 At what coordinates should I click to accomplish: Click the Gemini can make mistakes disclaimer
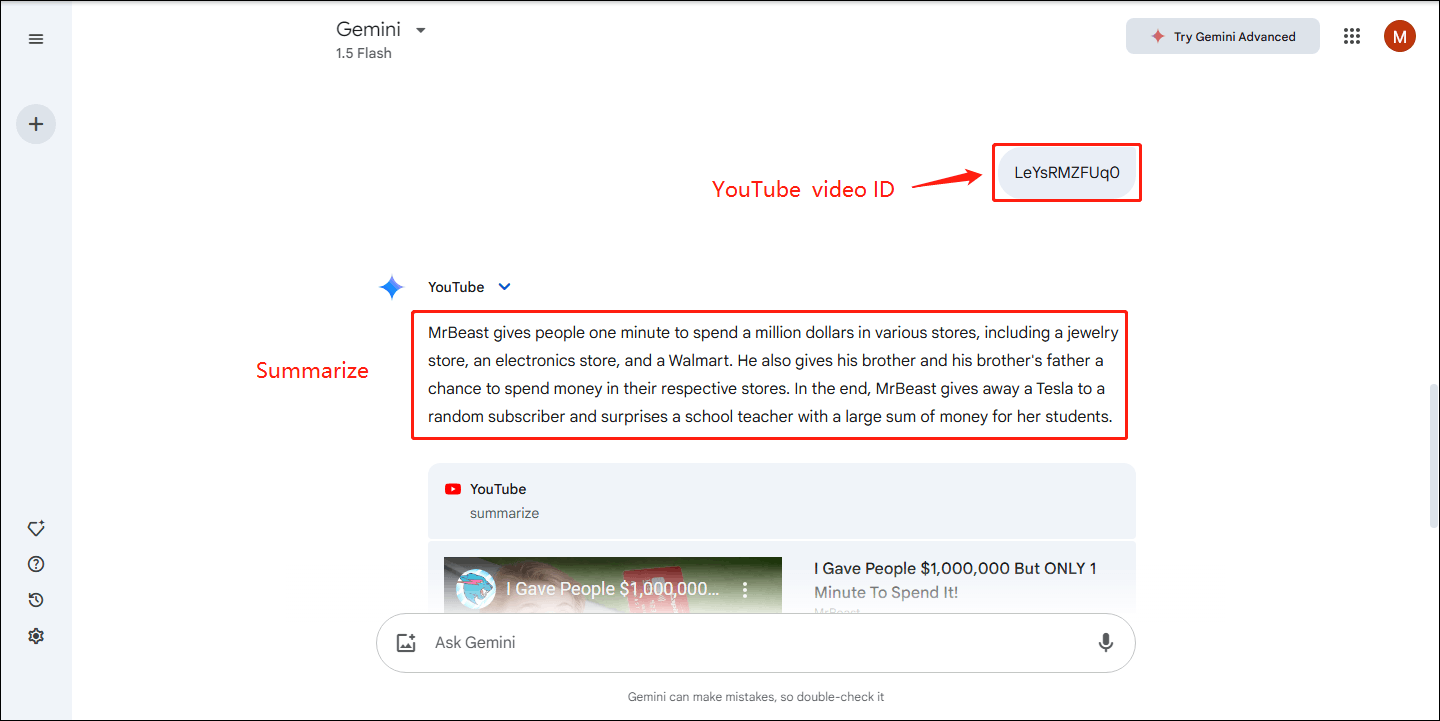click(756, 697)
